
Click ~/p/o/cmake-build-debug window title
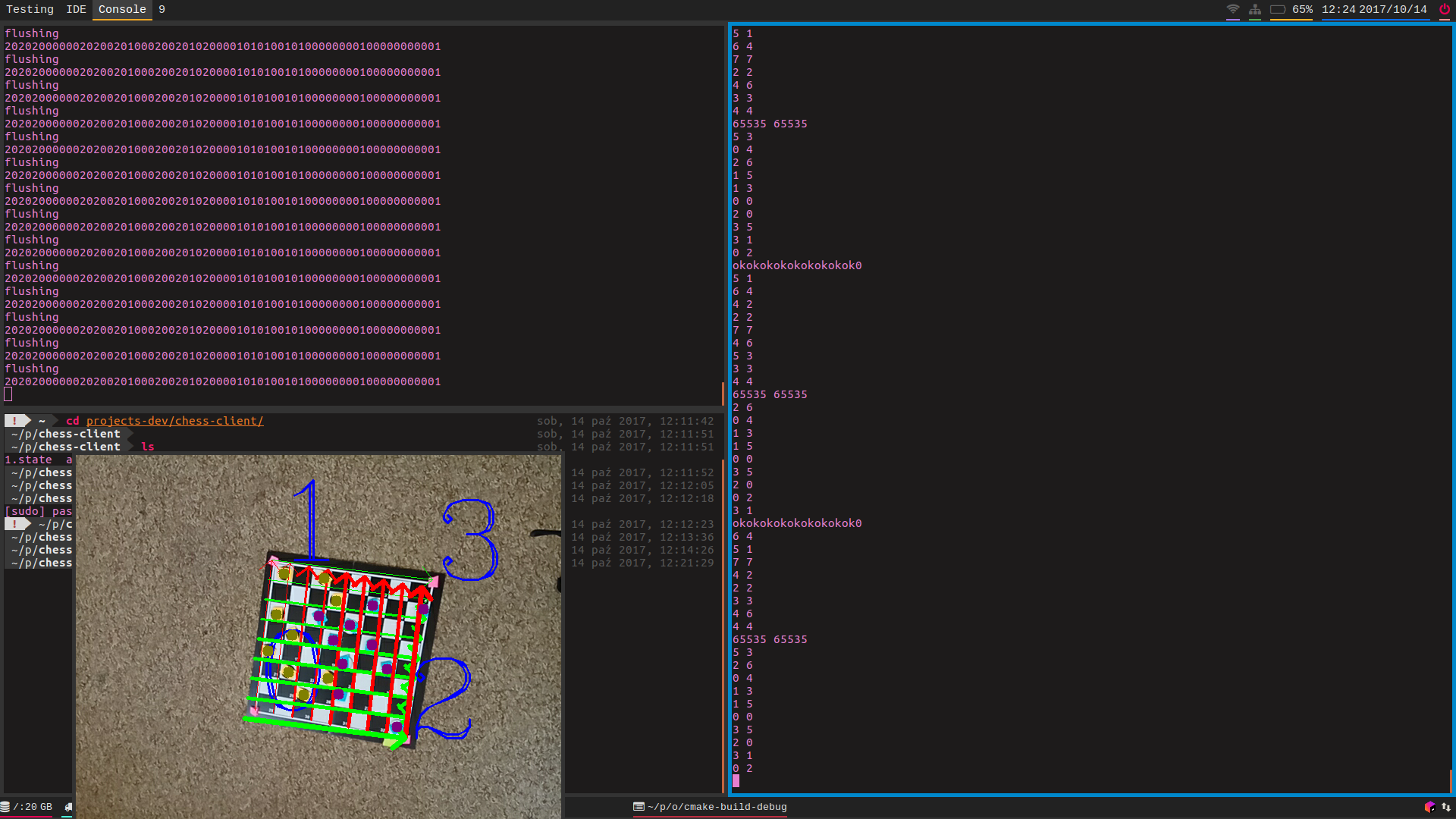pyautogui.click(x=717, y=807)
